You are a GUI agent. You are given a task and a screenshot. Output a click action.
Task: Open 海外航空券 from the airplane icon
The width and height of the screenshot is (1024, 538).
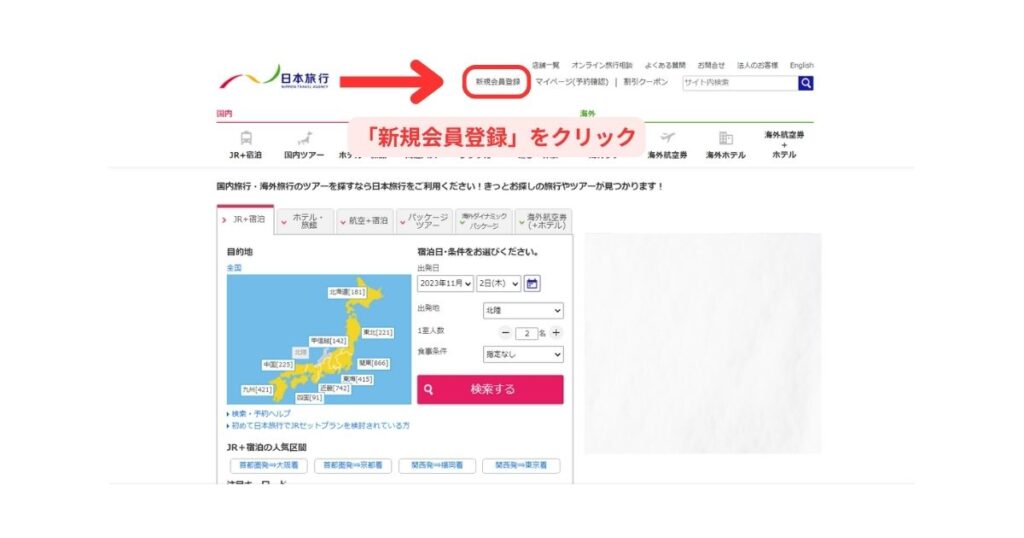(x=667, y=144)
